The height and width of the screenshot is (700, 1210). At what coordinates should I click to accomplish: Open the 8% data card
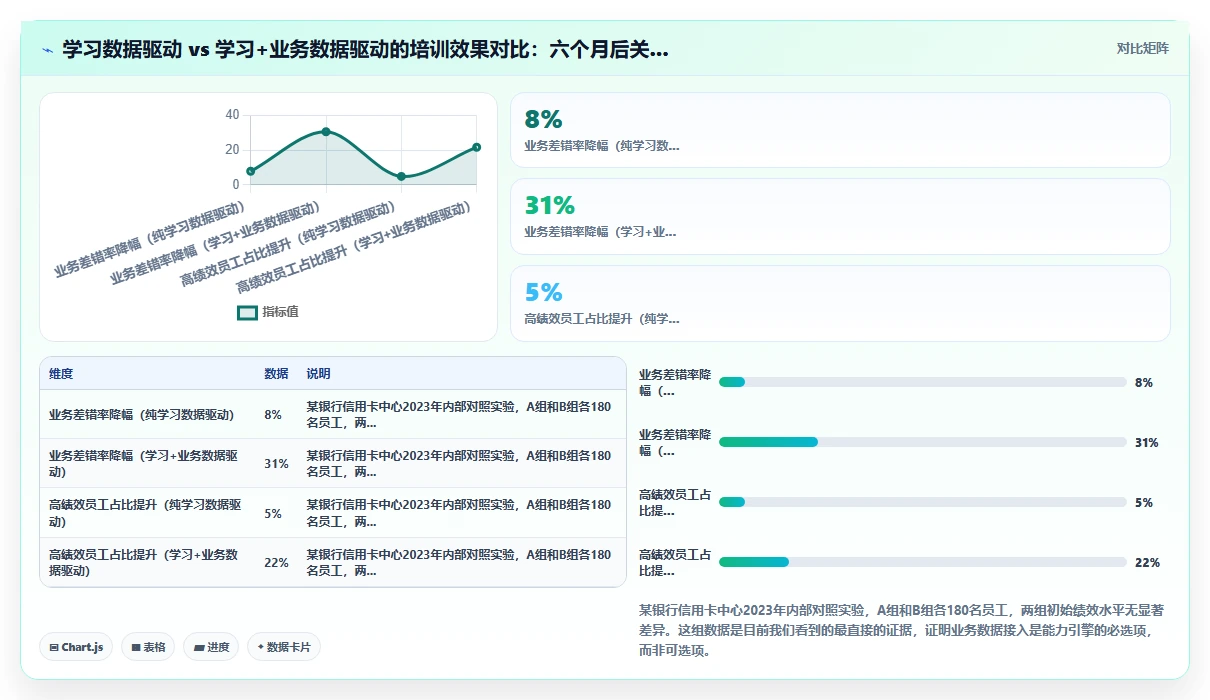840,130
